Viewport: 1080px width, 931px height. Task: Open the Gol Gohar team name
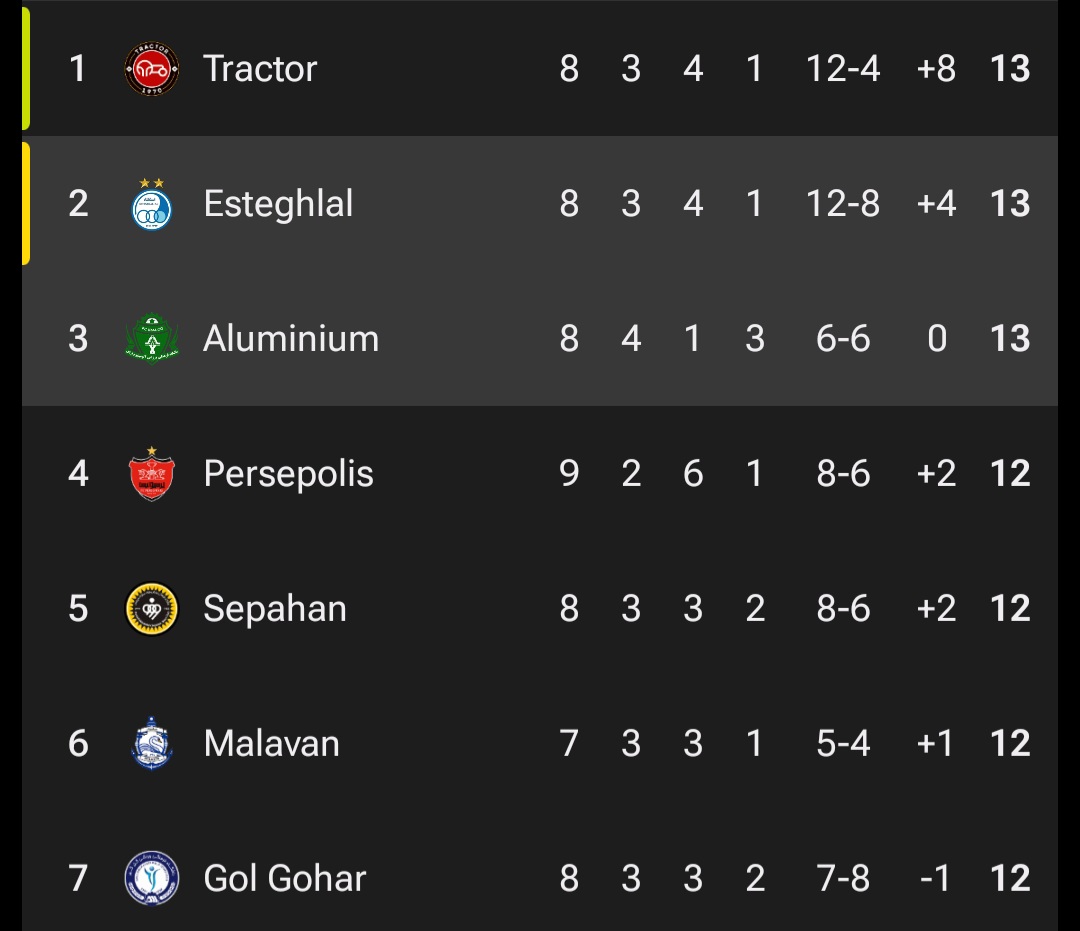(285, 879)
